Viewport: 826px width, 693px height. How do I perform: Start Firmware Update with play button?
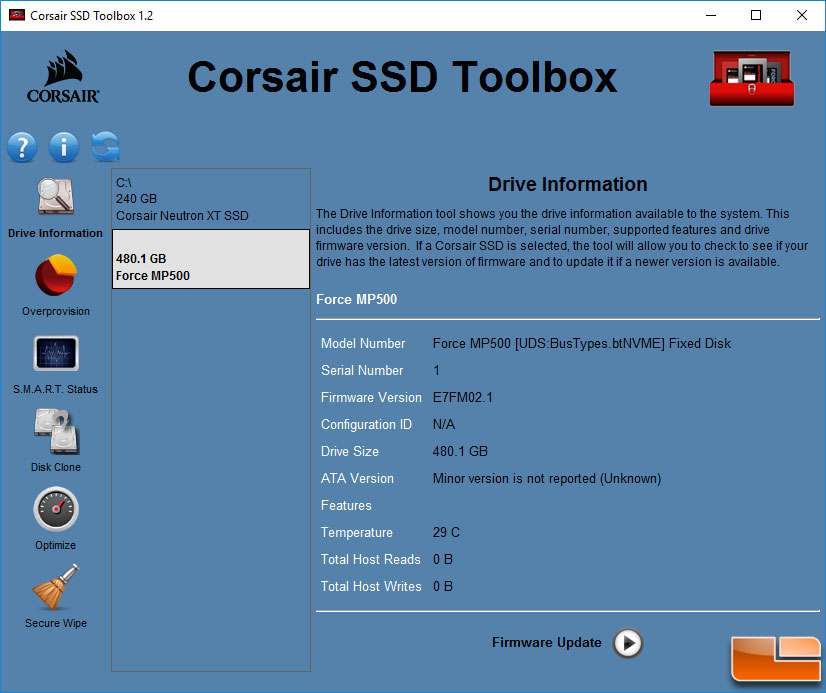tap(627, 642)
